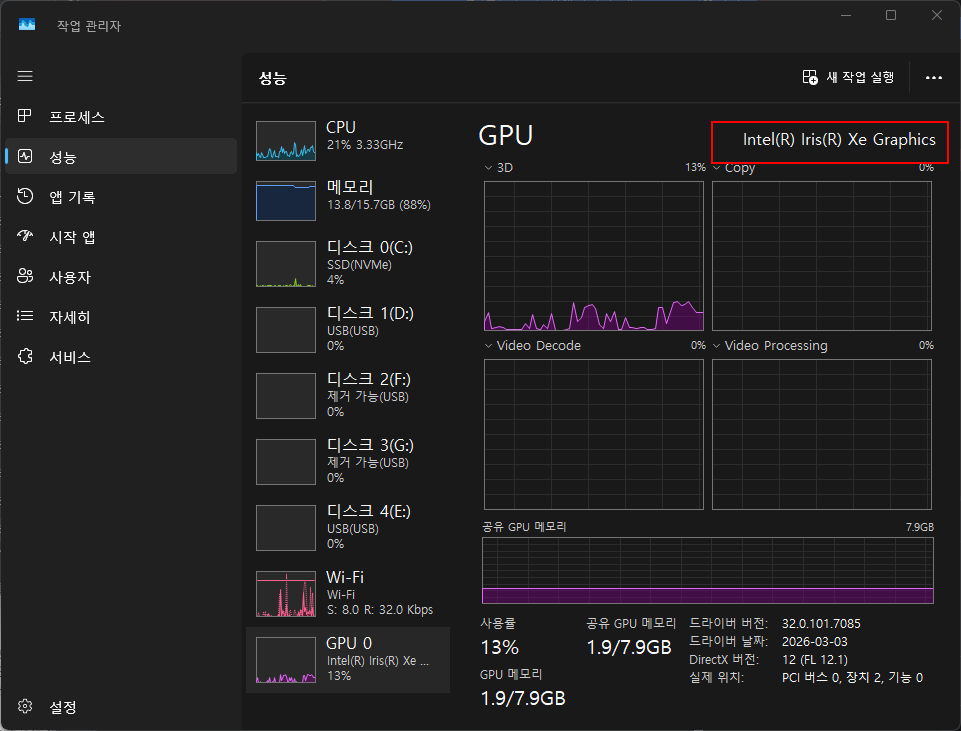961x731 pixels.
Task: Click the Processes icon in sidebar
Action: 25,116
